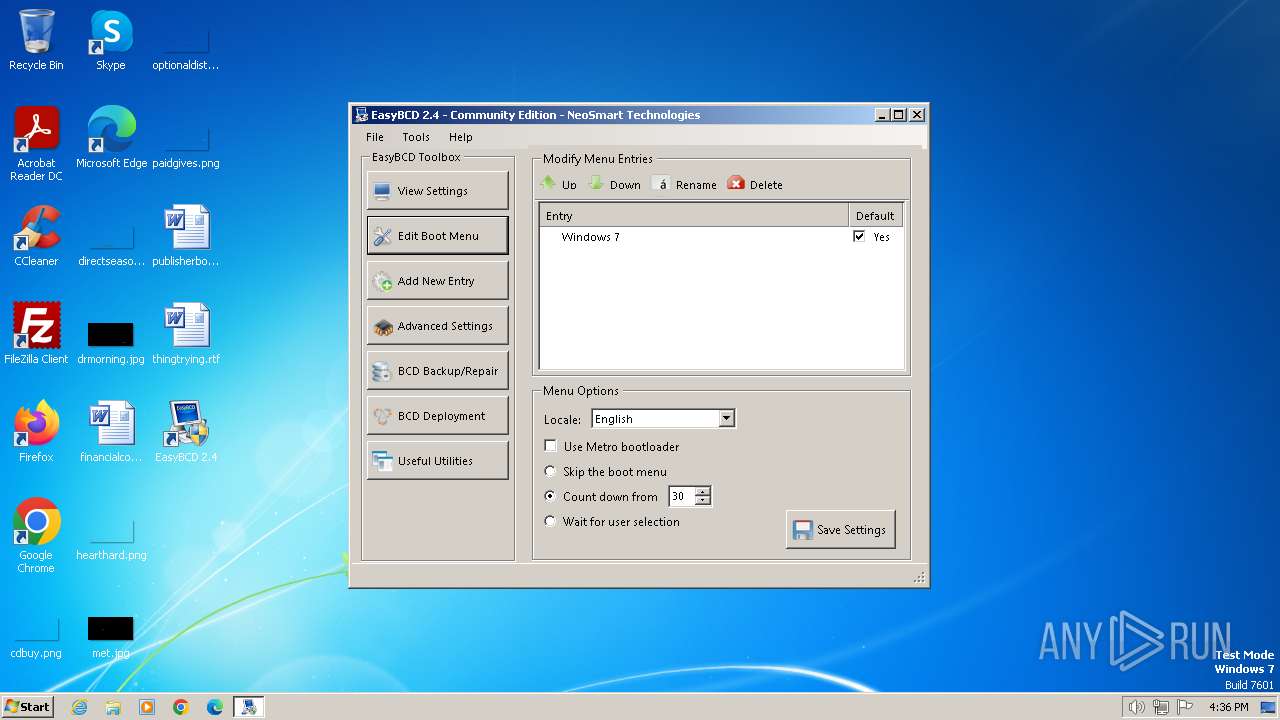
Task: Select hearthard.png desktop file
Action: point(111,536)
